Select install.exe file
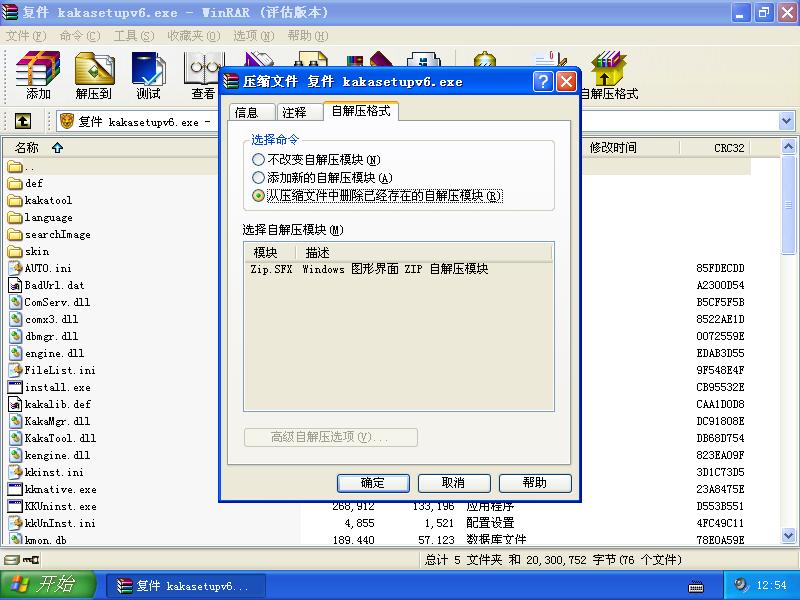 coord(49,387)
